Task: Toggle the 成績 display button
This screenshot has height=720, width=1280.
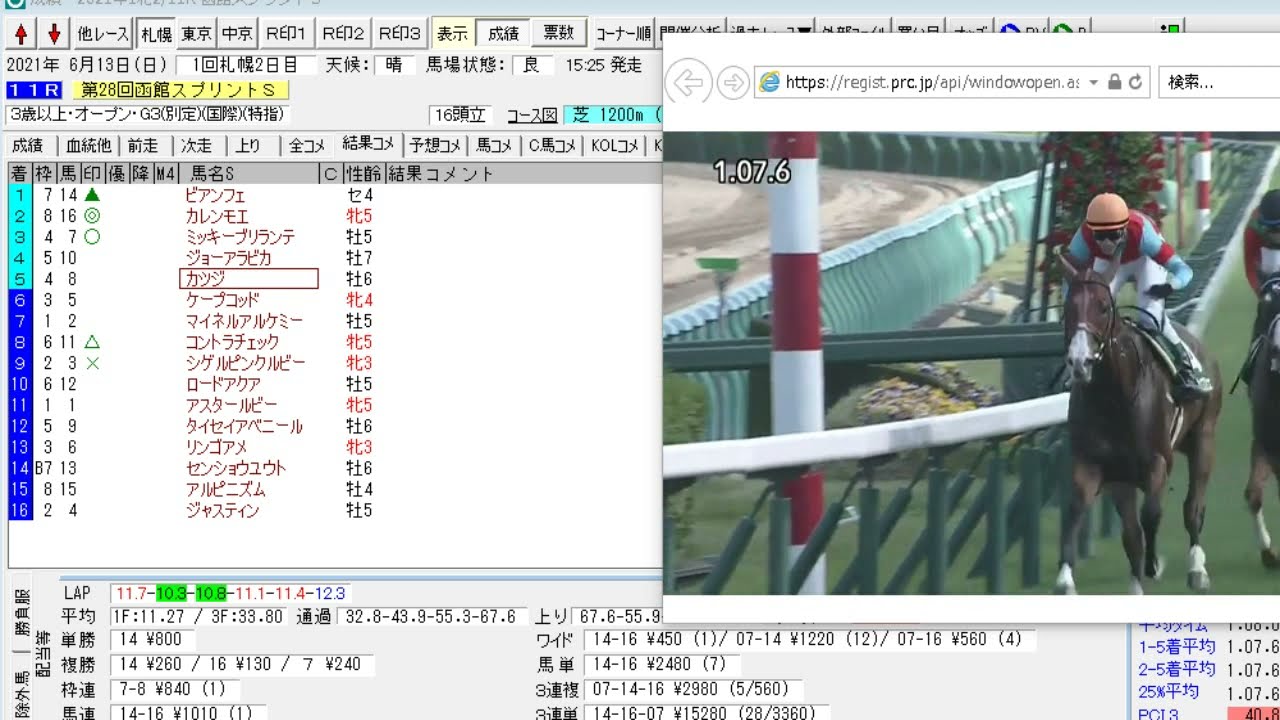Action: point(503,34)
